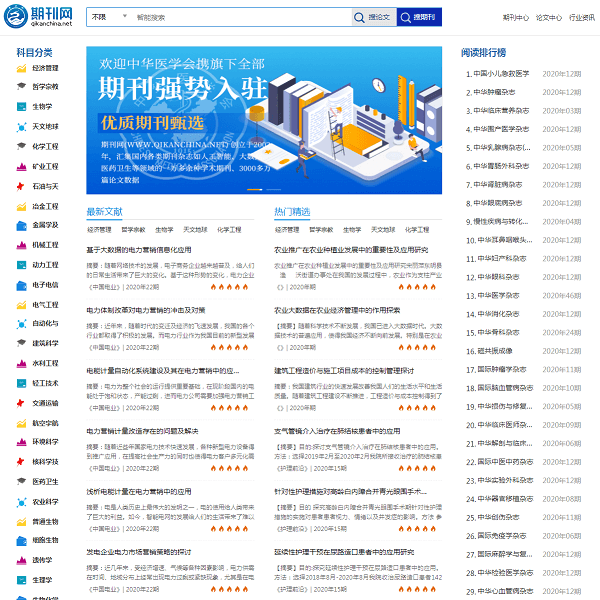The width and height of the screenshot is (600, 600).
Task: Click the 农业科学 category icon
Action: pyautogui.click(x=21, y=502)
